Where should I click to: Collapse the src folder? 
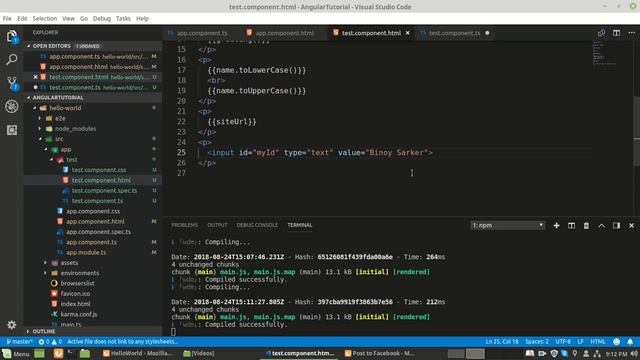(40, 139)
